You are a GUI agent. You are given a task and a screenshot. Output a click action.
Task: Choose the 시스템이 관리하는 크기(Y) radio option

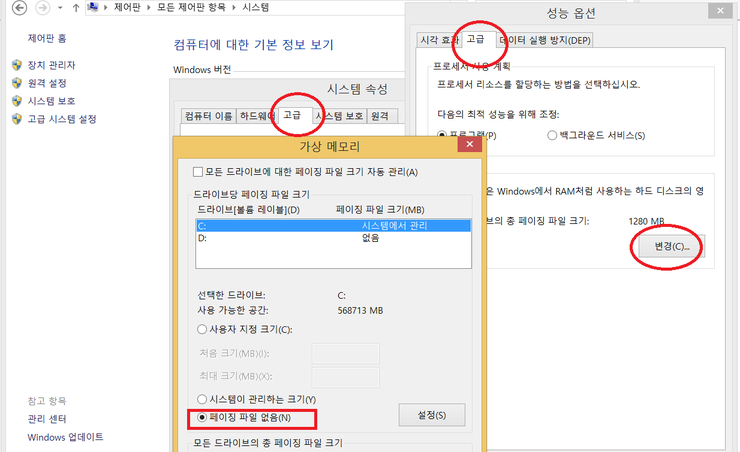256,399
